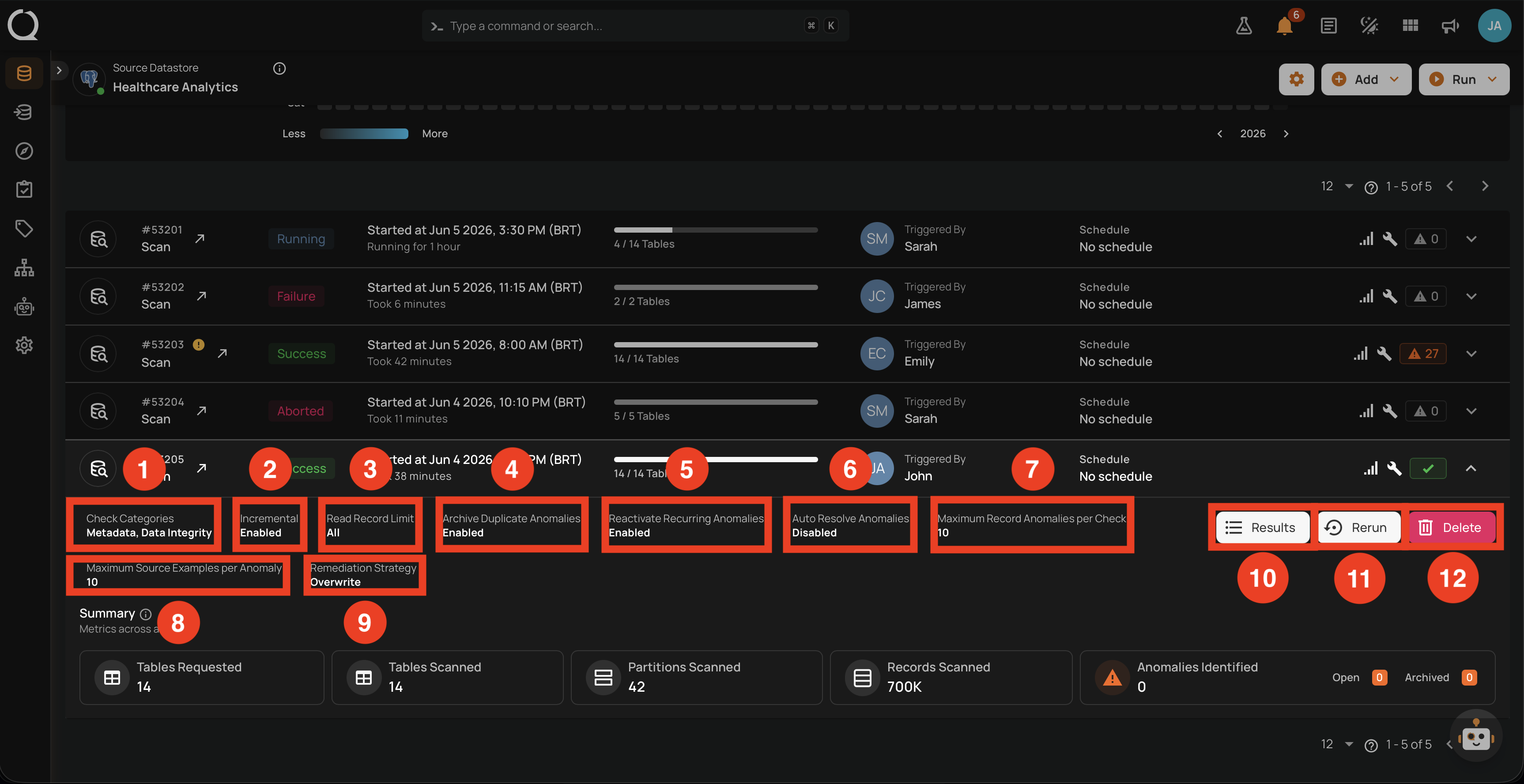1524x784 pixels.
Task: Open the robot agent icon in sidebar
Action: click(24, 306)
